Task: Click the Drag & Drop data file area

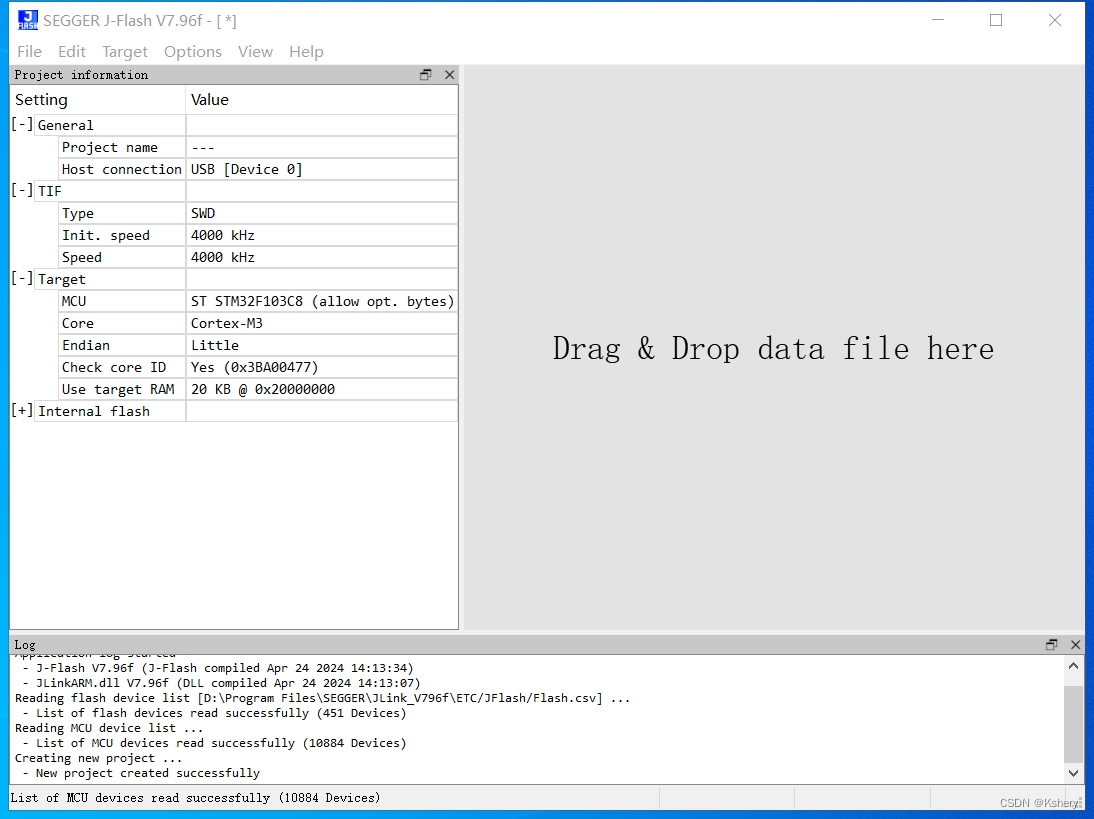Action: tap(773, 348)
